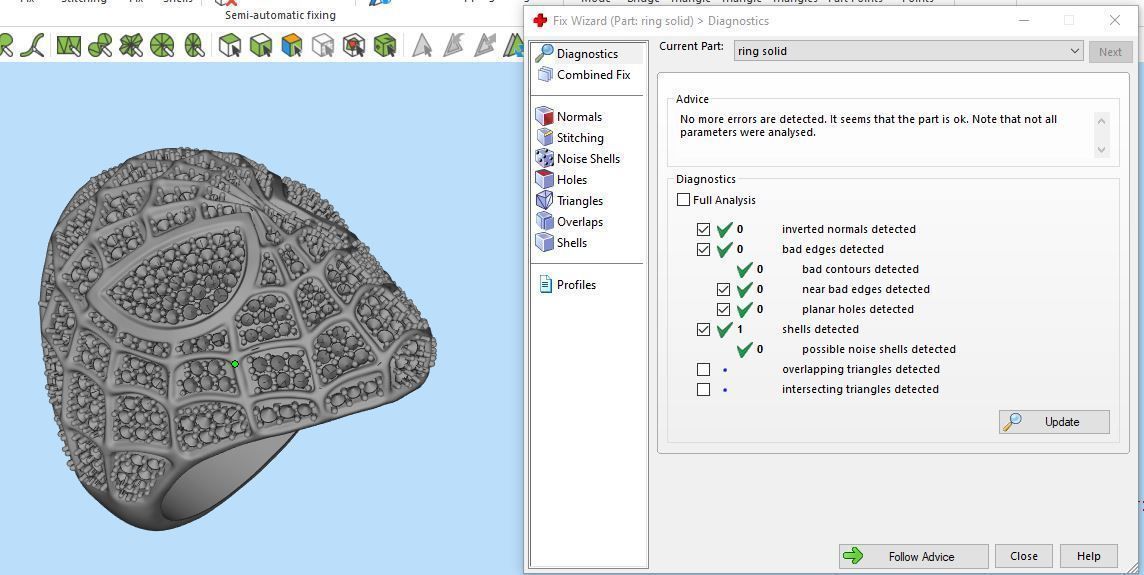
Task: Open the Triangles fixing step
Action: point(569,201)
